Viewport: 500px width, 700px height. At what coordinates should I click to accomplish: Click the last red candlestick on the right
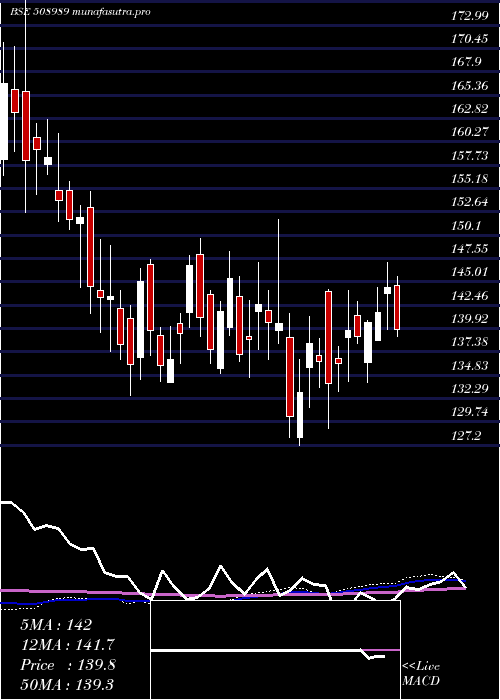click(397, 307)
